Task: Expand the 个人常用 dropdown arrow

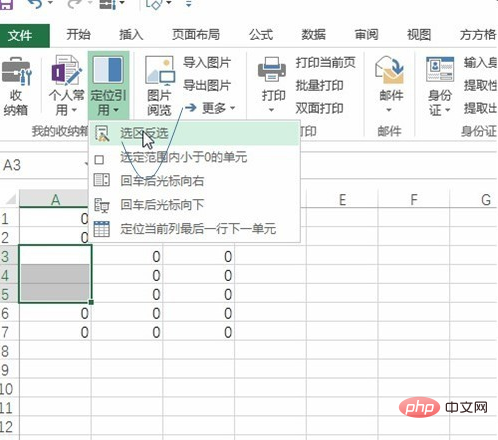Action: [x=74, y=110]
